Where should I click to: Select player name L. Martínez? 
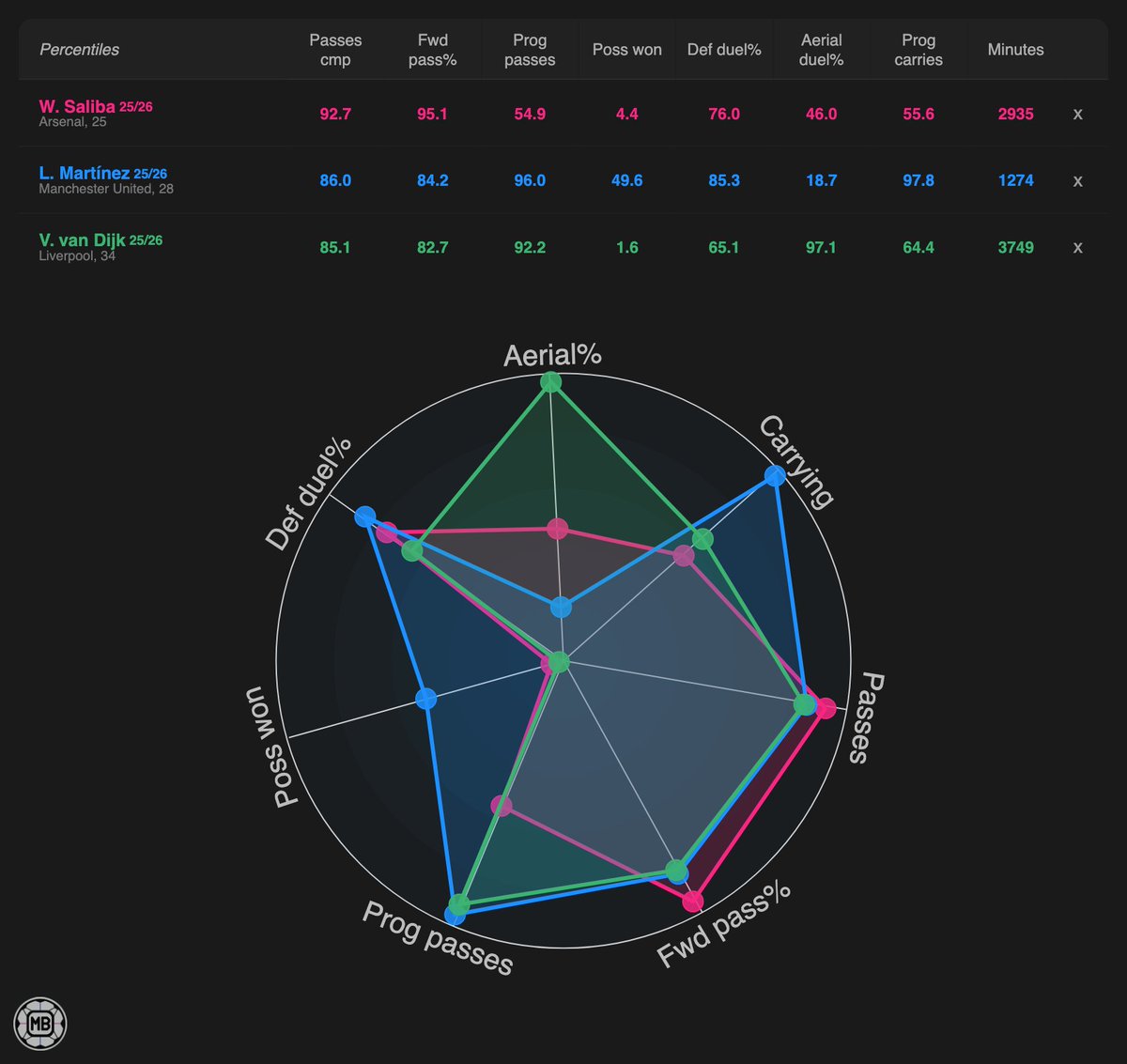[85, 173]
